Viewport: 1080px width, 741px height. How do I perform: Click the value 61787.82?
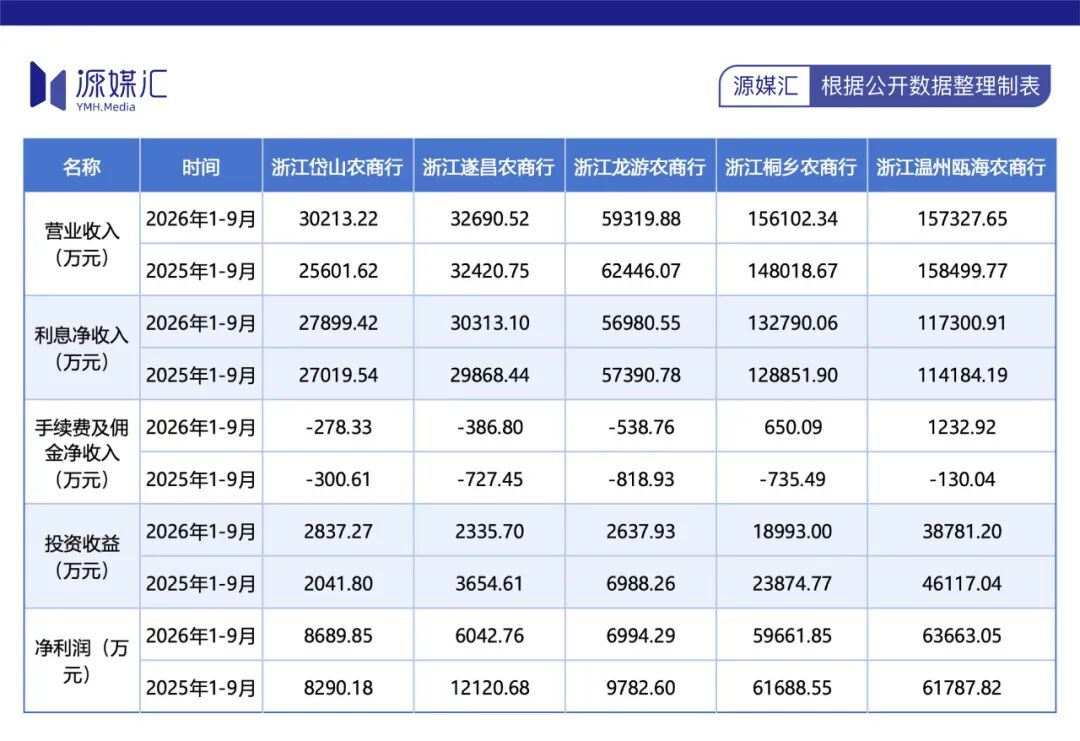(962, 688)
